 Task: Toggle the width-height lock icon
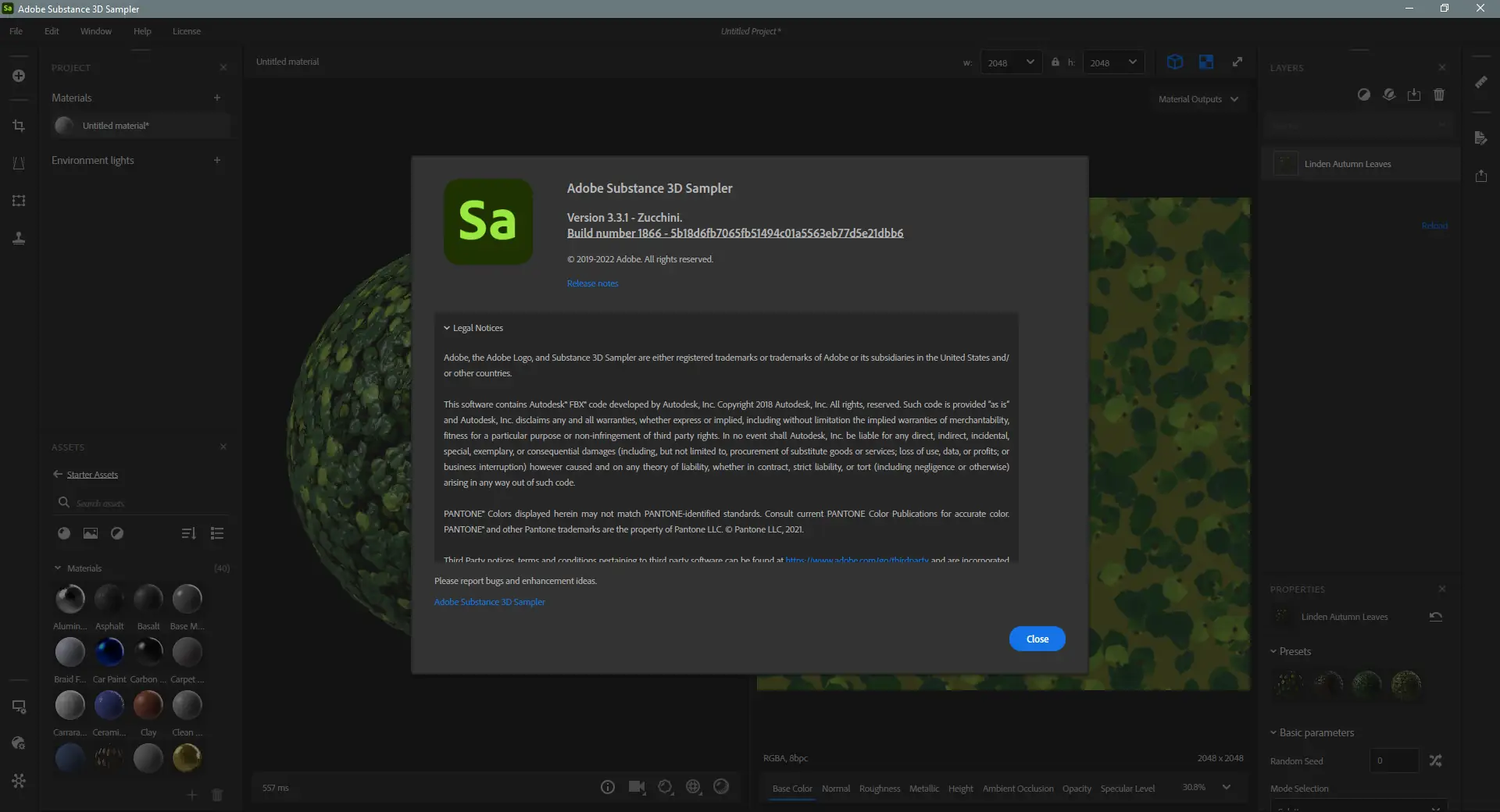coord(1055,62)
